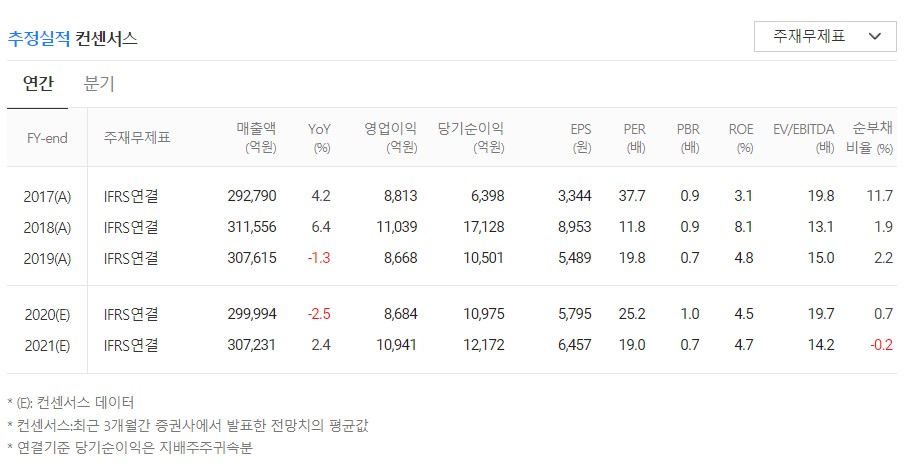
Task: Click revenue value 299,994
Action: click(252, 314)
